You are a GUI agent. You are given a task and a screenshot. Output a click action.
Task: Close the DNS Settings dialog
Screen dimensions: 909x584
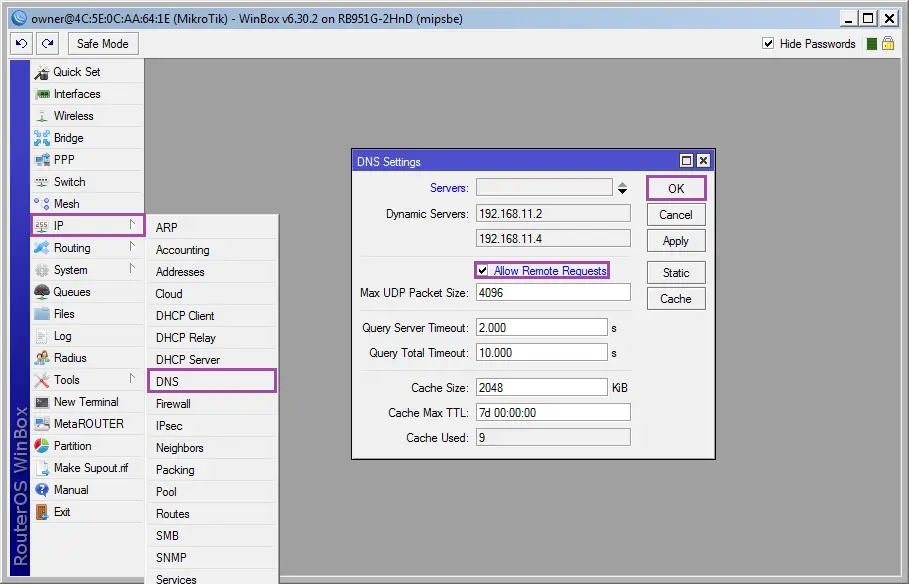pyautogui.click(x=703, y=161)
